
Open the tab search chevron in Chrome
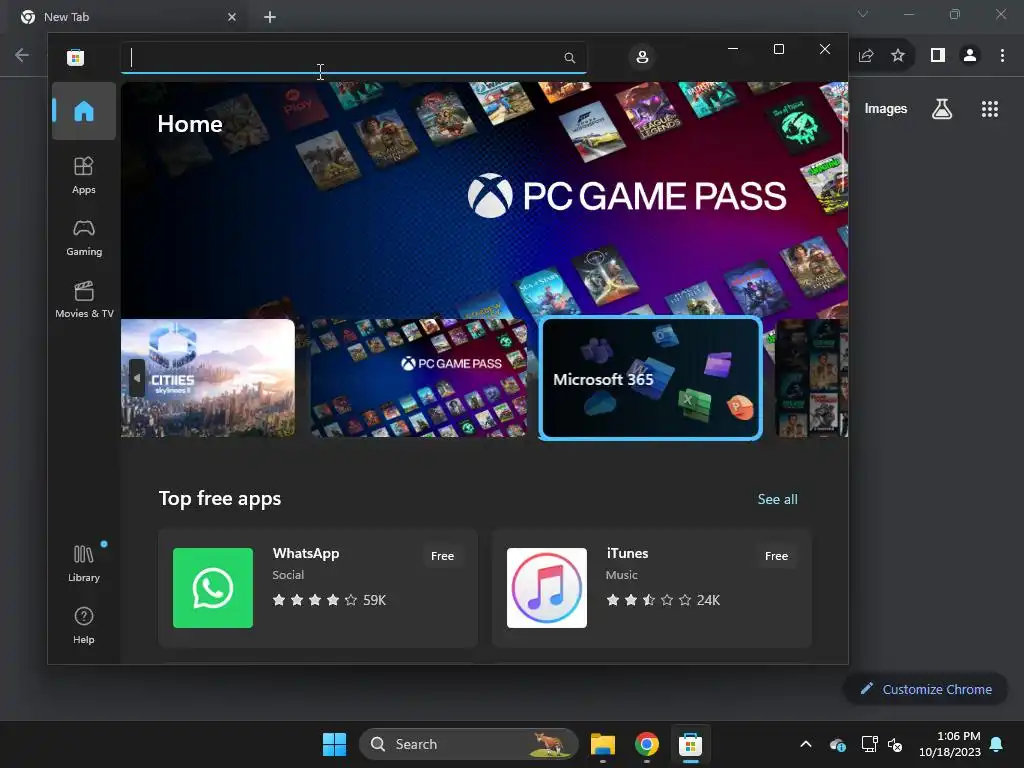[863, 14]
